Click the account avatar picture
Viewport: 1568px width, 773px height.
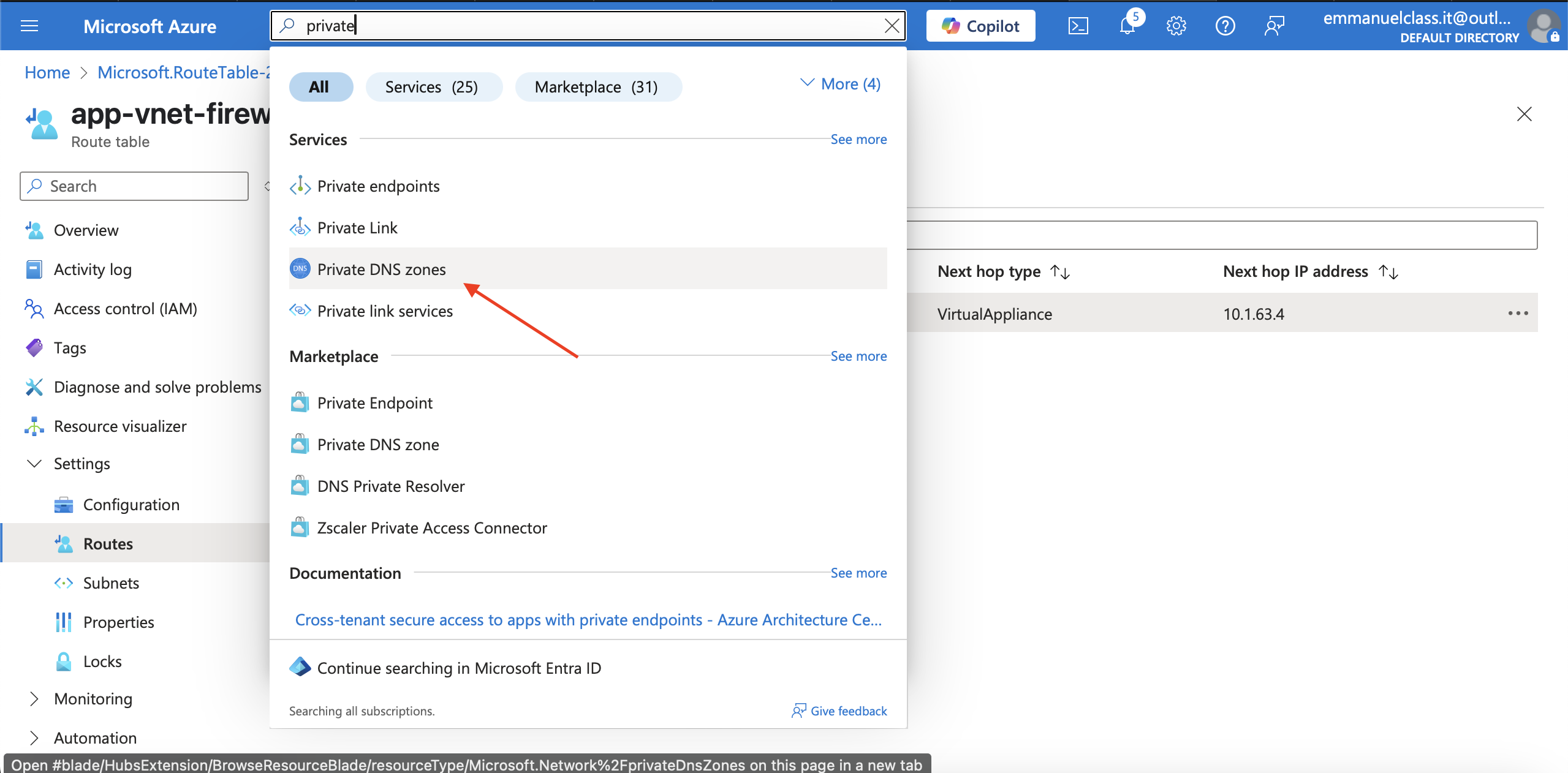coord(1543,26)
